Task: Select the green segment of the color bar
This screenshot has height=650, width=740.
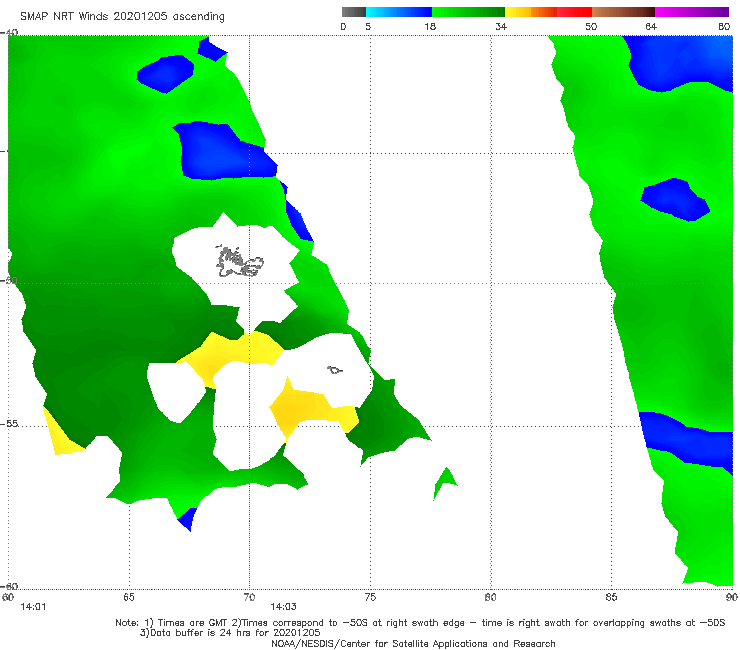Action: (x=468, y=12)
